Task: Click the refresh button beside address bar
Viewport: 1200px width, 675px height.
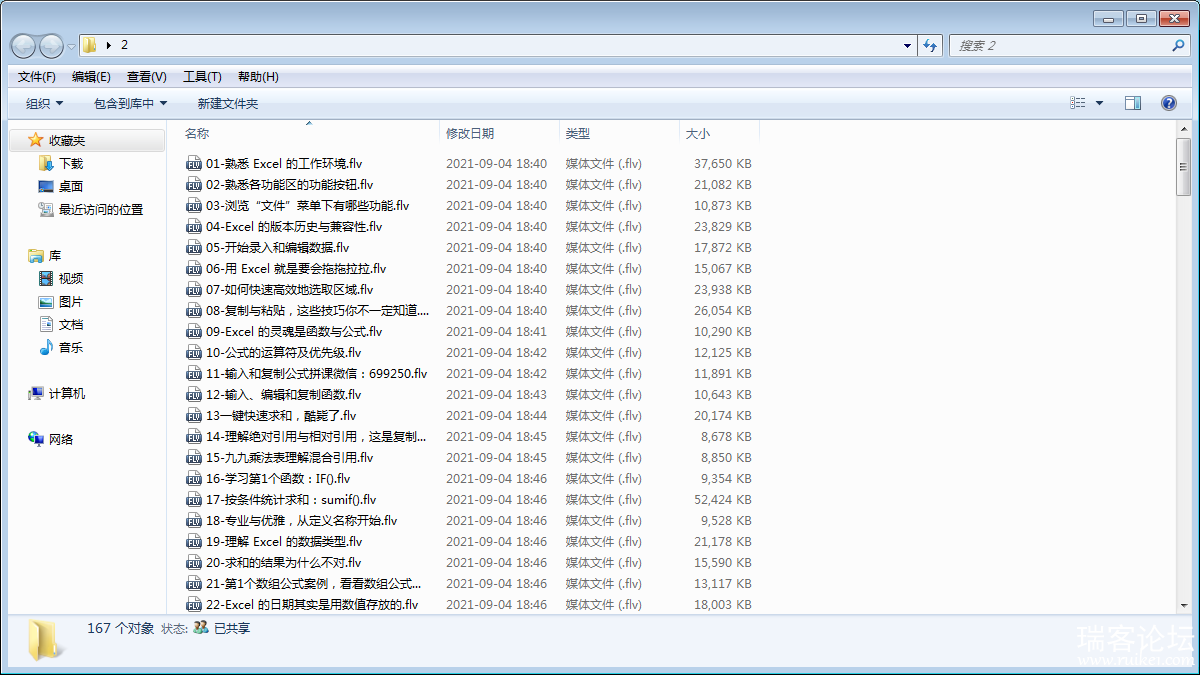Action: (931, 46)
